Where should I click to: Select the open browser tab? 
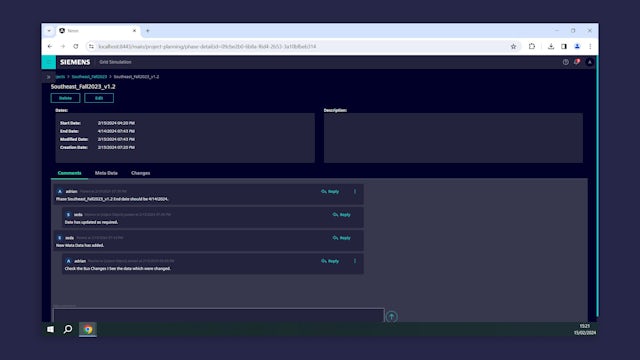[97, 31]
